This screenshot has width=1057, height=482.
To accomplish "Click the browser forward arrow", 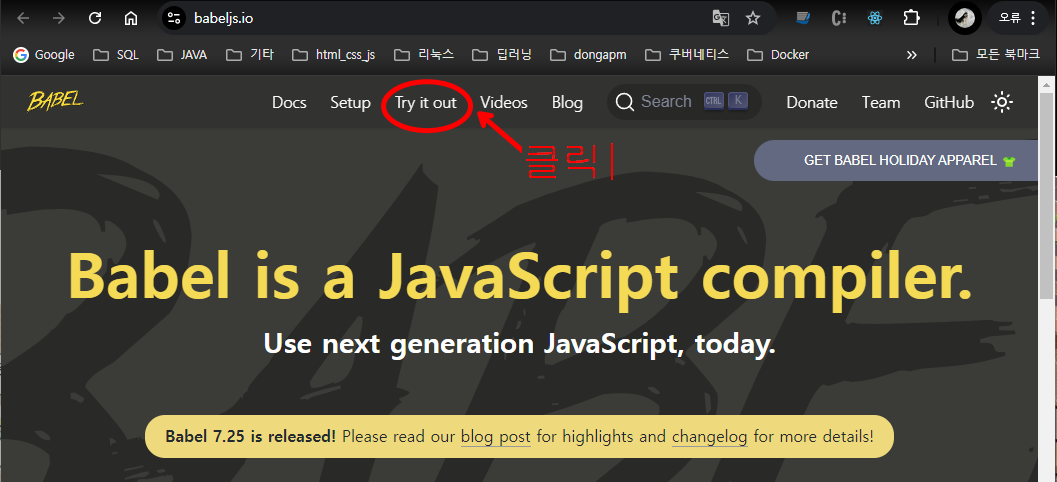I will click(x=59, y=18).
